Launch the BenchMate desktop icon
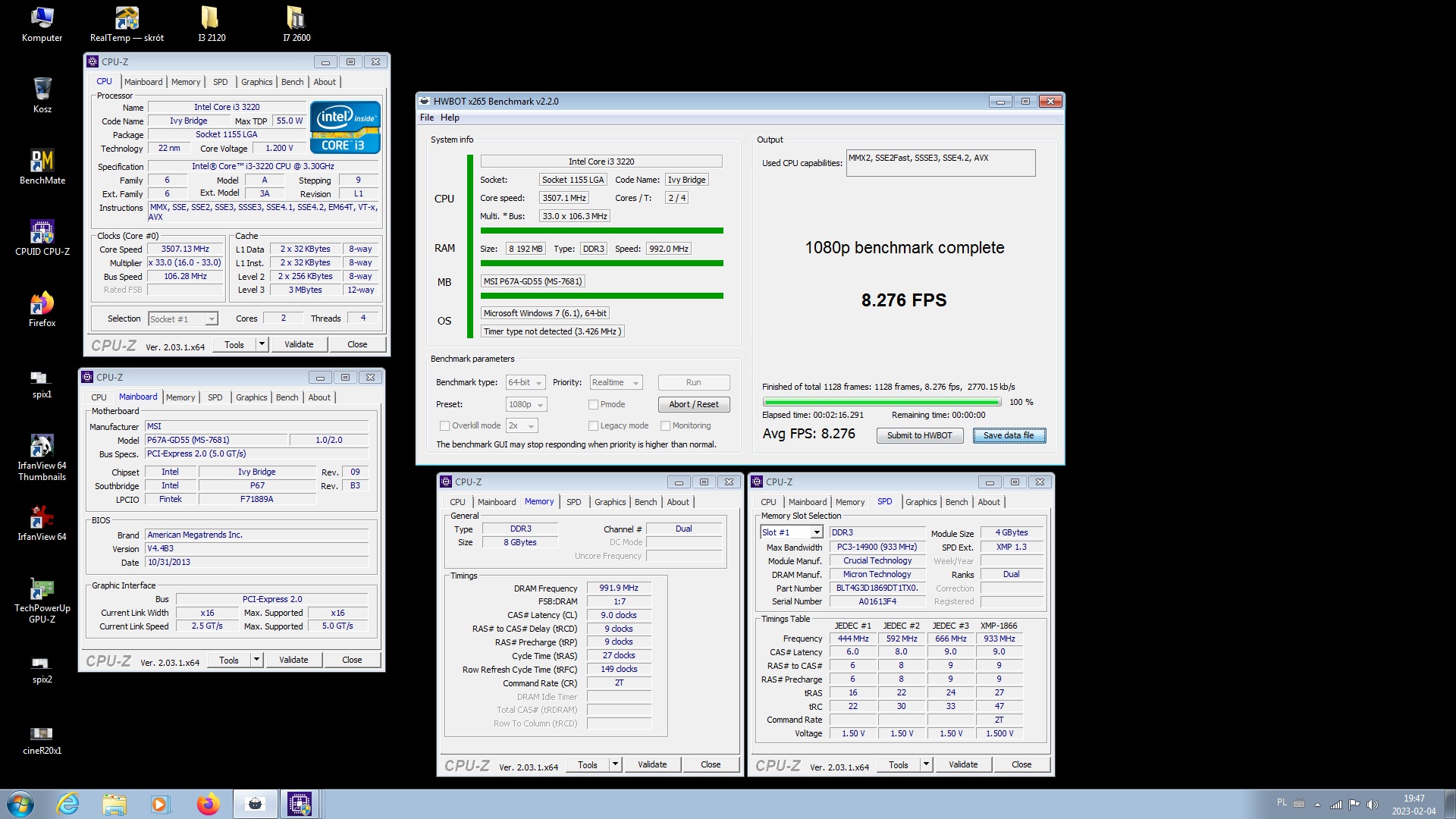 42,167
